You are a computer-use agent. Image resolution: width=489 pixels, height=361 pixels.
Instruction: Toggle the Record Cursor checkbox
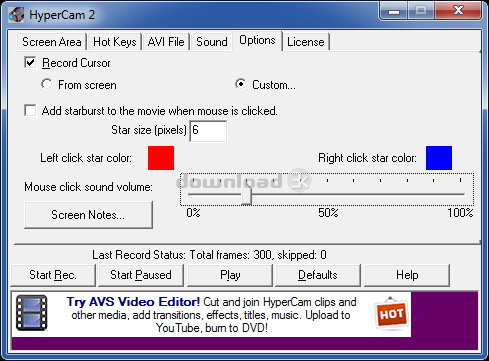30,62
